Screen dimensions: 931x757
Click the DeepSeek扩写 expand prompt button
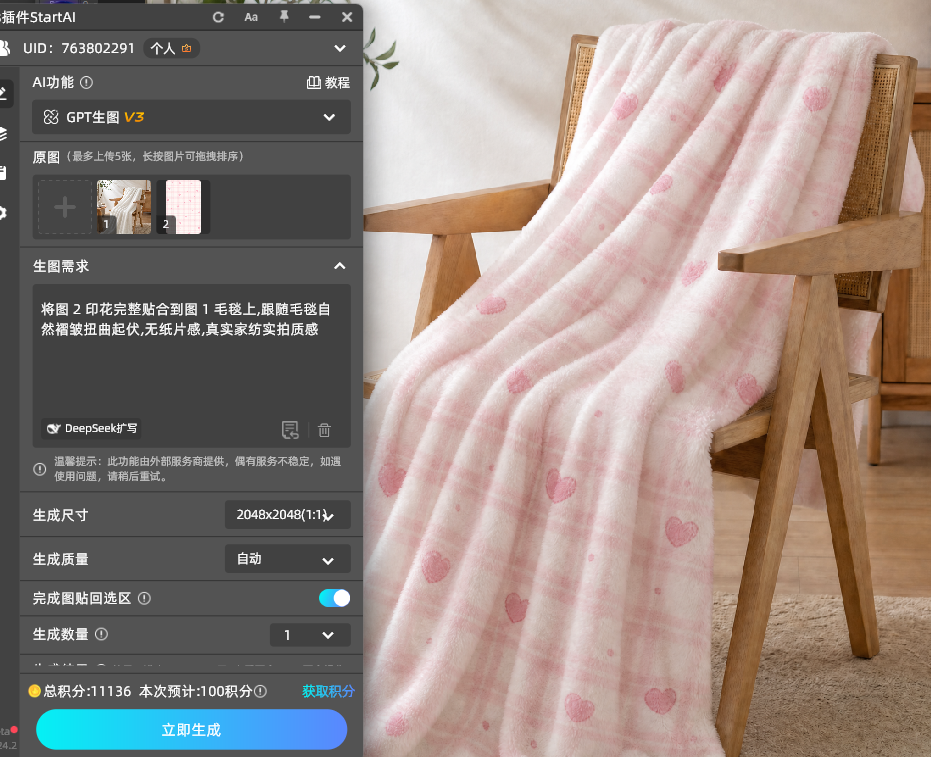[x=91, y=428]
